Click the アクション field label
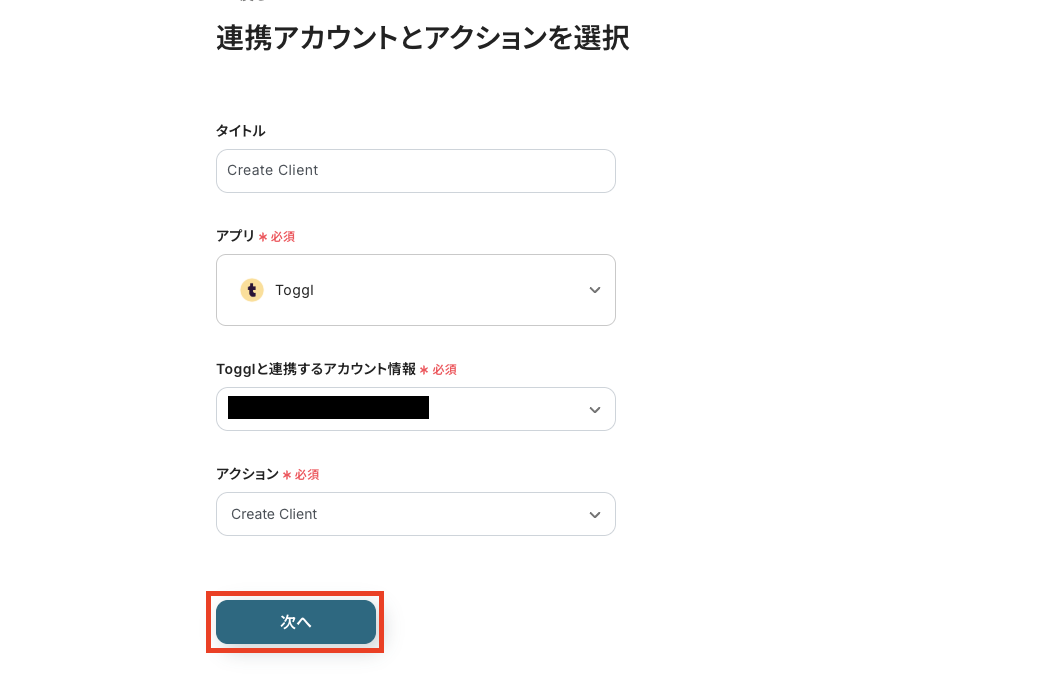The image size is (1058, 698). point(247,474)
